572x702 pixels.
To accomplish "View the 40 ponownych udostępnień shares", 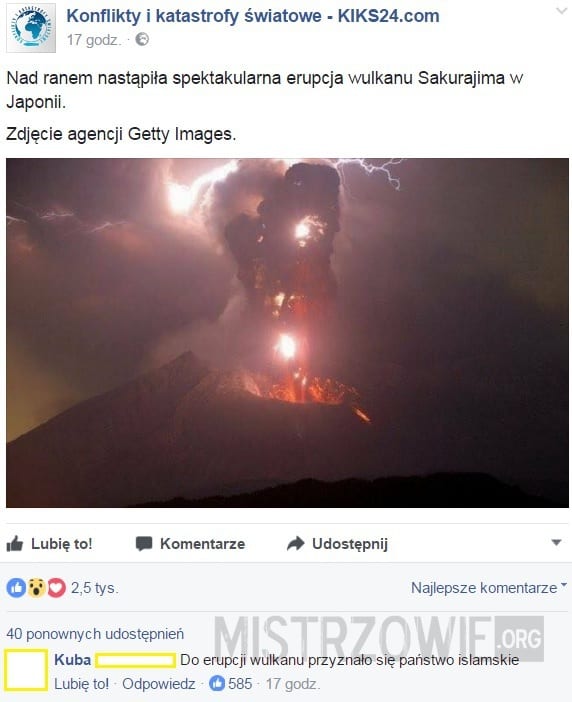I will [x=95, y=634].
